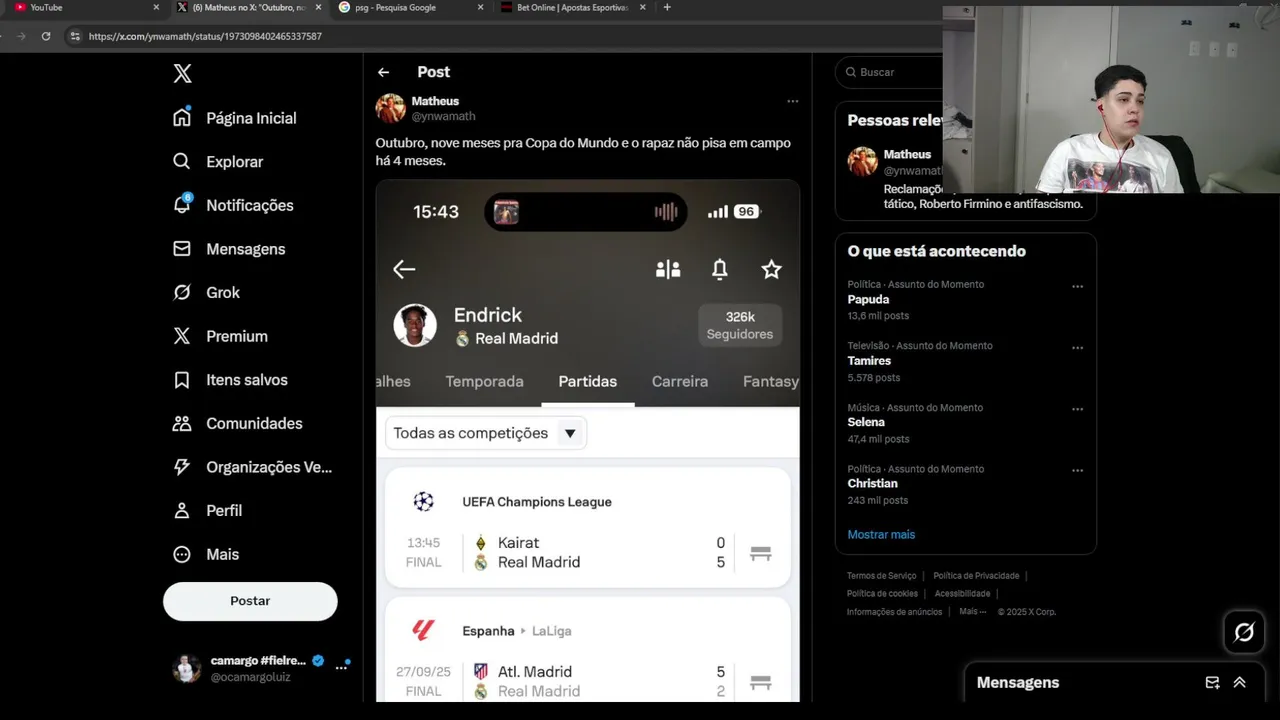
Task: Close the psg - Pesquisa Google tab
Action: pos(480,7)
